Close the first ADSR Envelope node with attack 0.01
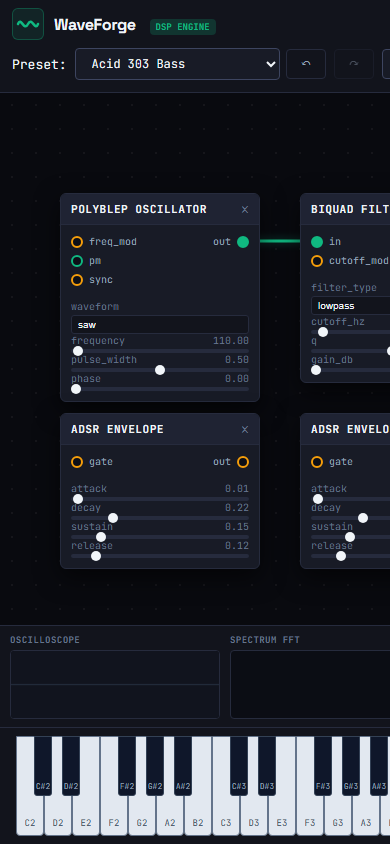This screenshot has width=390, height=844. pos(245,430)
